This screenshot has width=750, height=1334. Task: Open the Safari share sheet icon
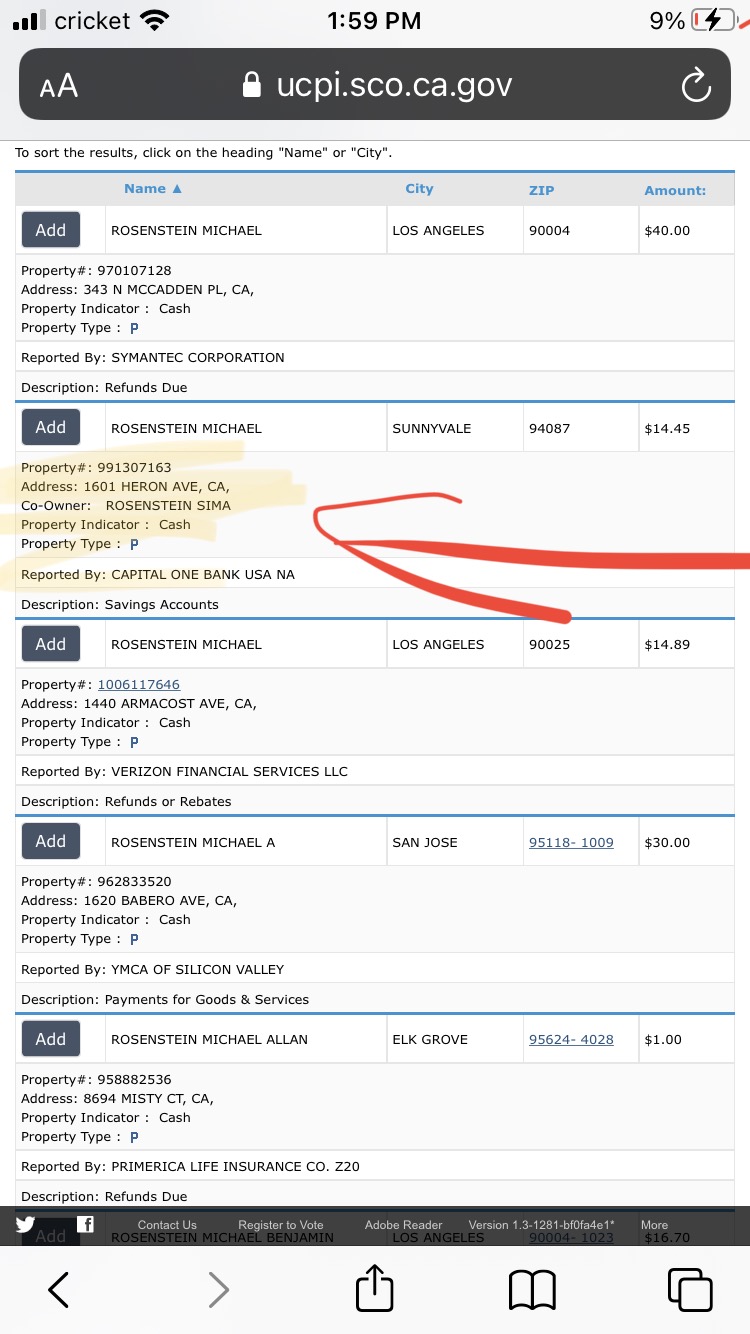pyautogui.click(x=375, y=1287)
